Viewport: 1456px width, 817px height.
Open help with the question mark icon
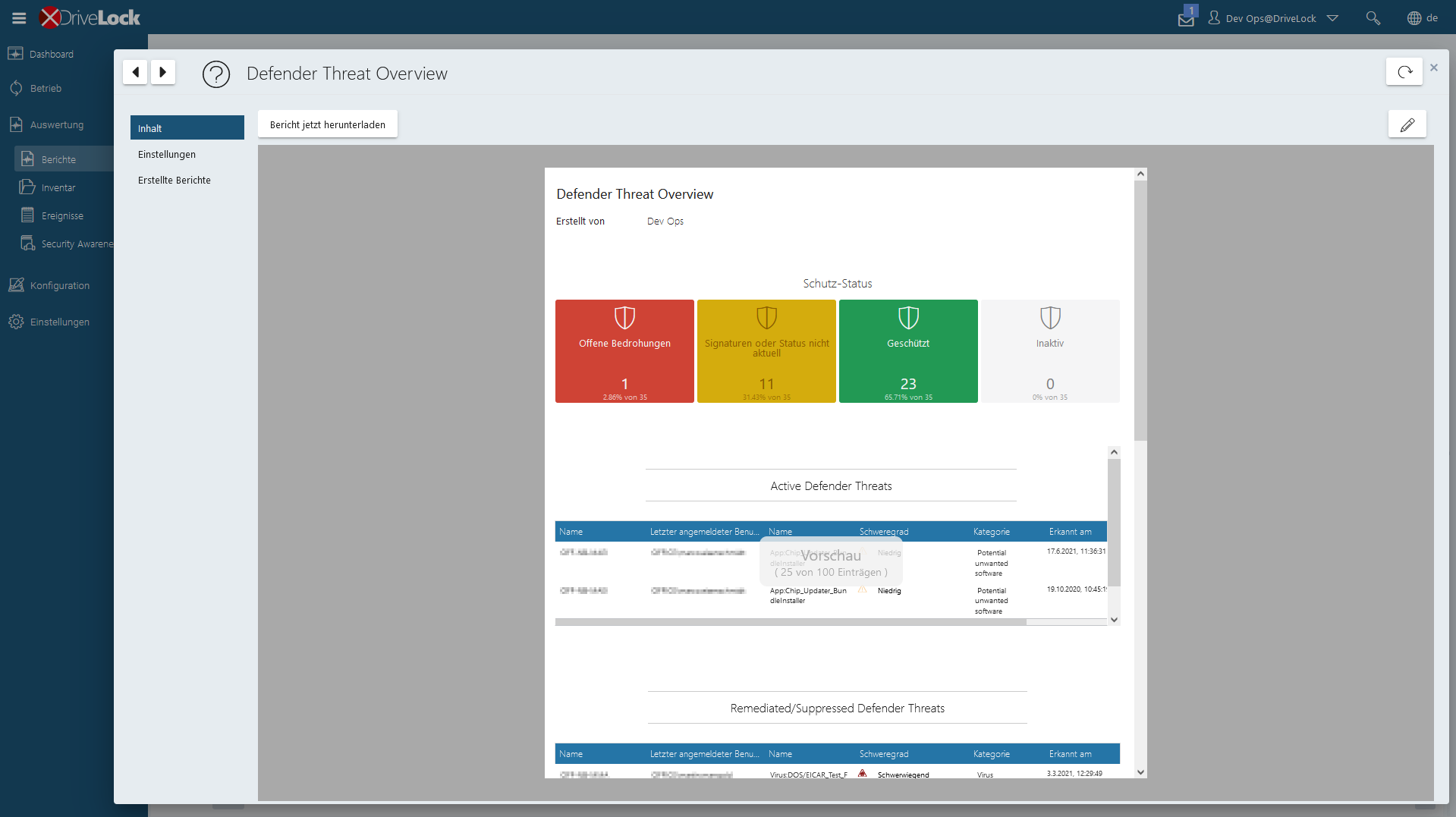[x=216, y=74]
